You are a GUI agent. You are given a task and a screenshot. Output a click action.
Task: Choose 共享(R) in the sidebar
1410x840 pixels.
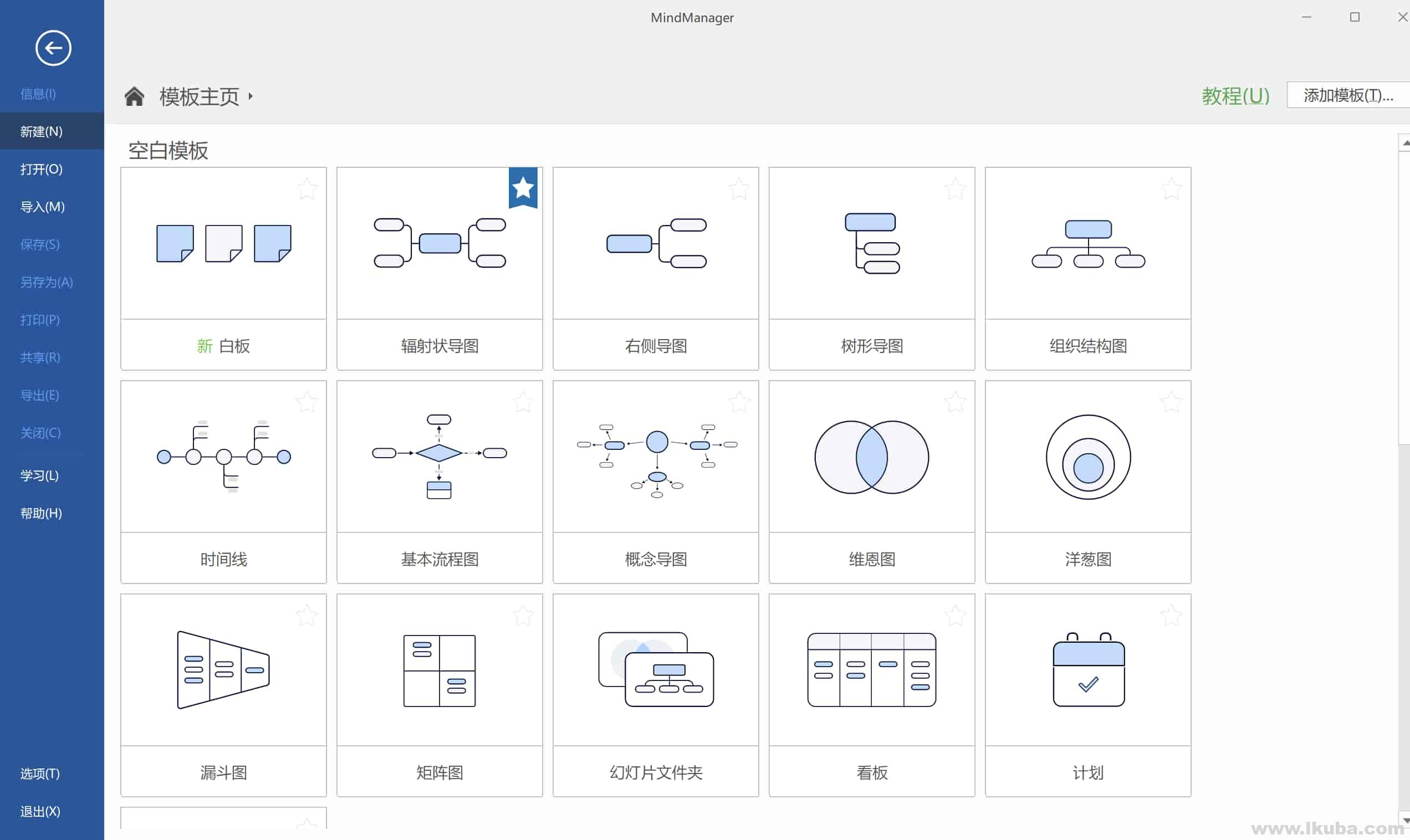[x=40, y=357]
